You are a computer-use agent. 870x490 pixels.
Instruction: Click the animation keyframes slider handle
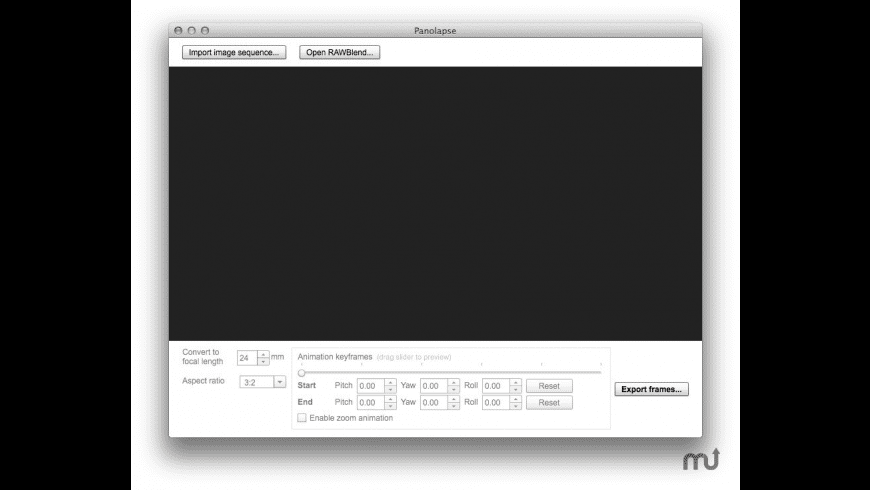tap(302, 373)
